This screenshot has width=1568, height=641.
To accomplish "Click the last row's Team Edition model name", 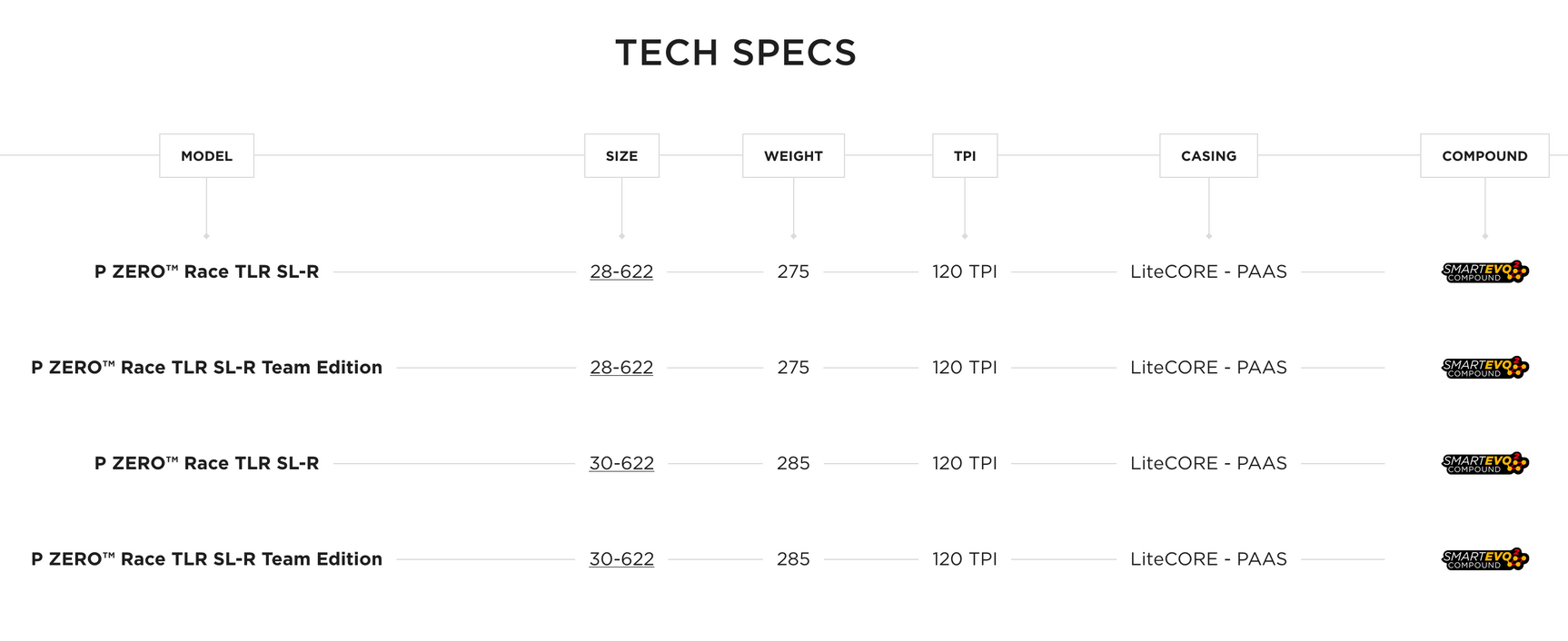I will (207, 559).
